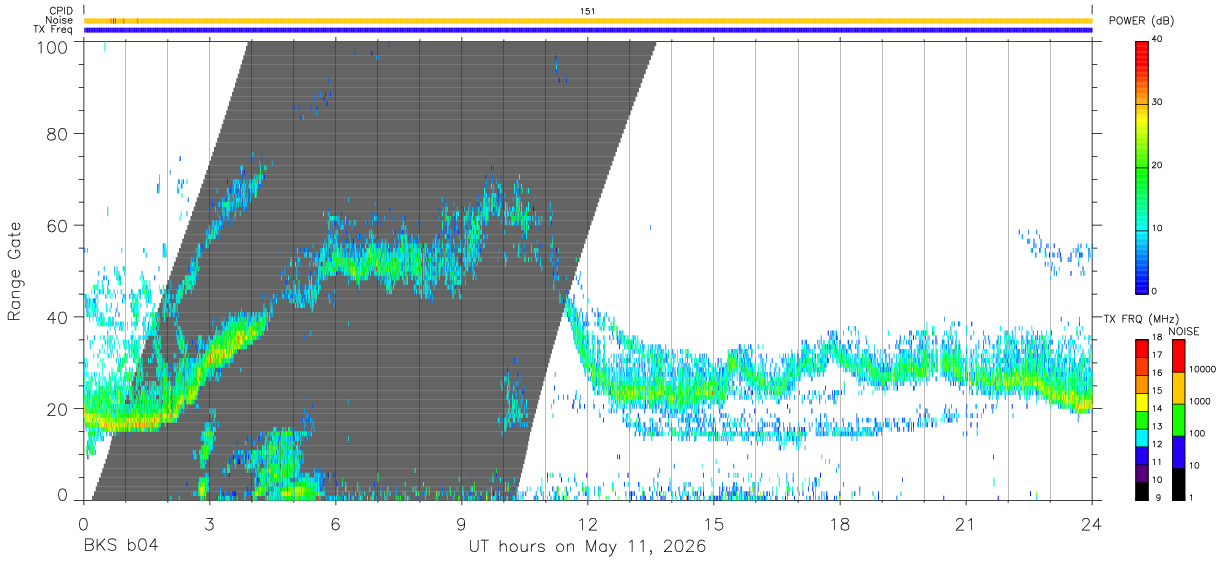The height and width of the screenshot is (567, 1228).
Task: Click the 16 label on TX frequency scale
Action: tap(1159, 373)
